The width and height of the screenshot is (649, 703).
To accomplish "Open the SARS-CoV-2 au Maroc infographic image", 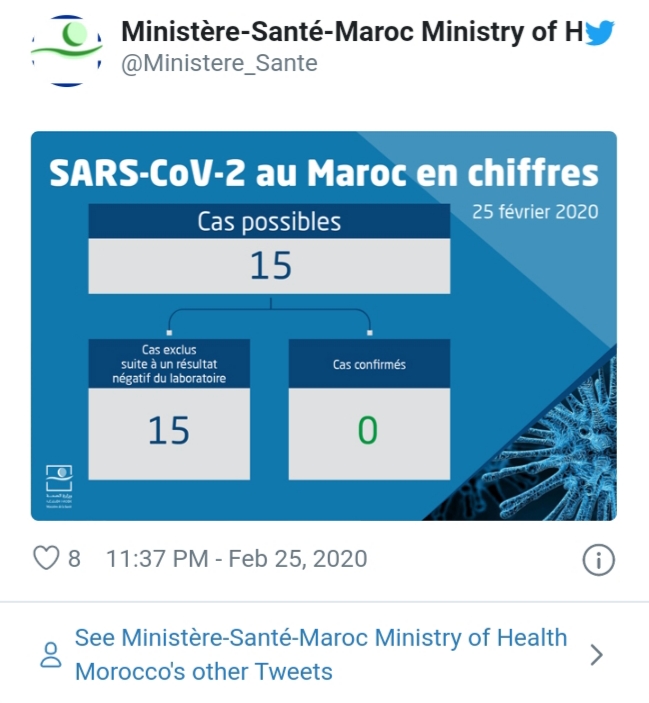I will point(324,326).
